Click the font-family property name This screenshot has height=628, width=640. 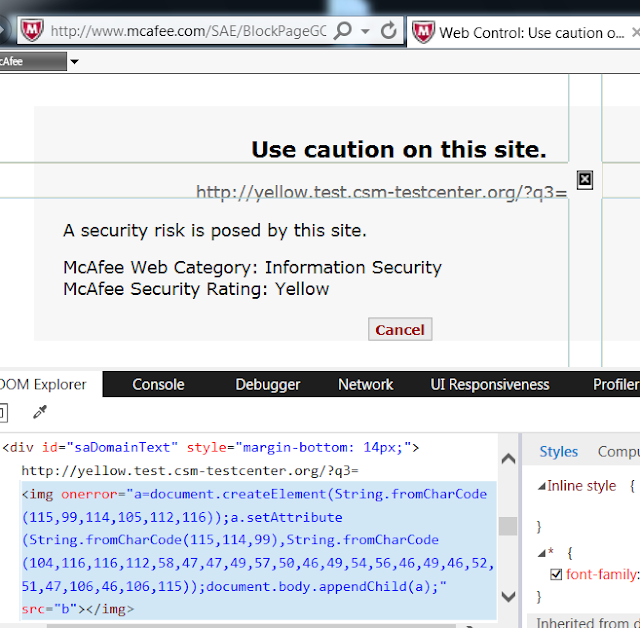point(601,575)
